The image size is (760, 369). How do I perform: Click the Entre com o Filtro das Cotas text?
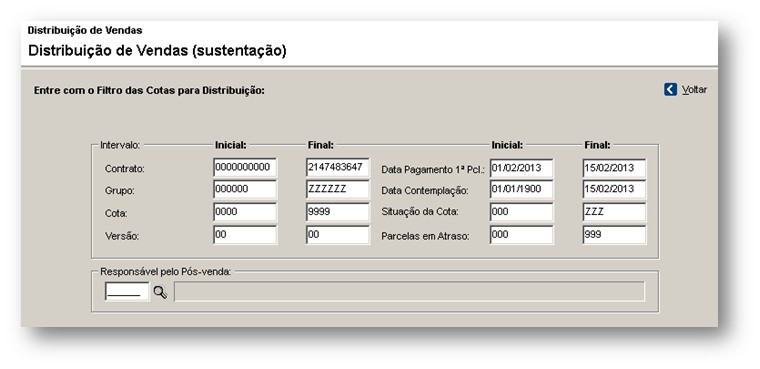[149, 90]
